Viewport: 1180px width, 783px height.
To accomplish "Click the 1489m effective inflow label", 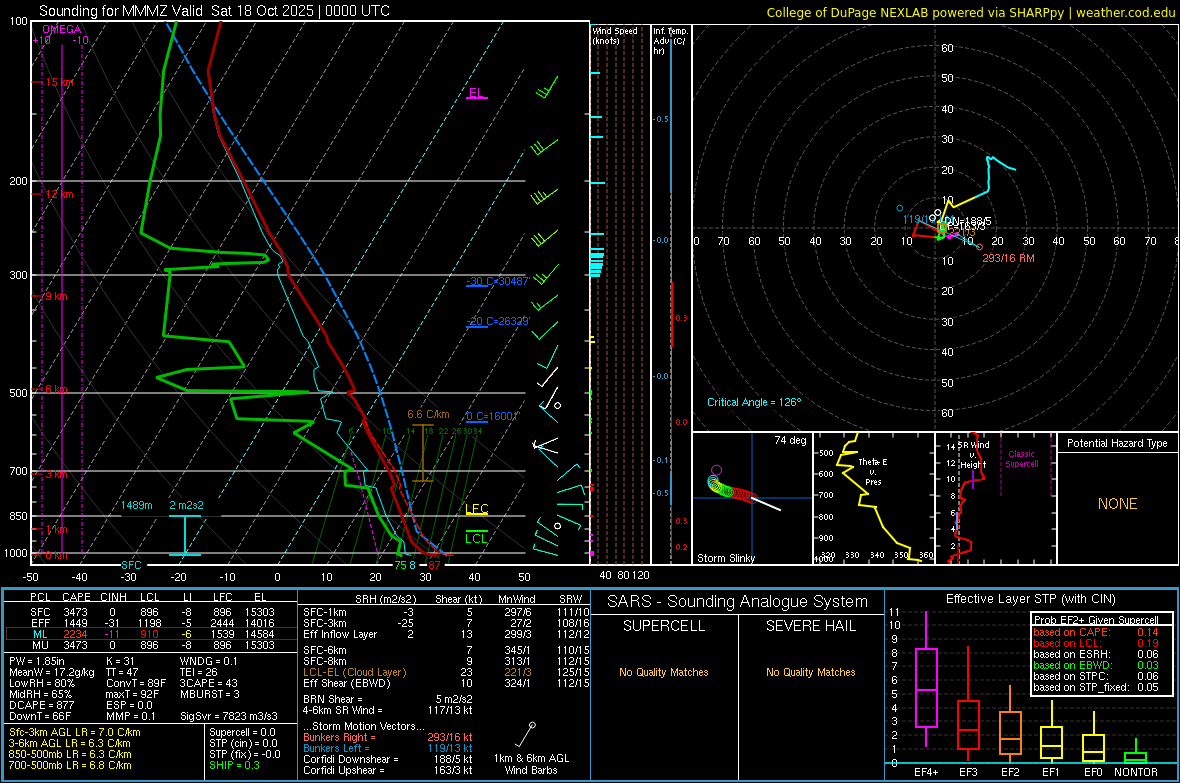I will (137, 505).
